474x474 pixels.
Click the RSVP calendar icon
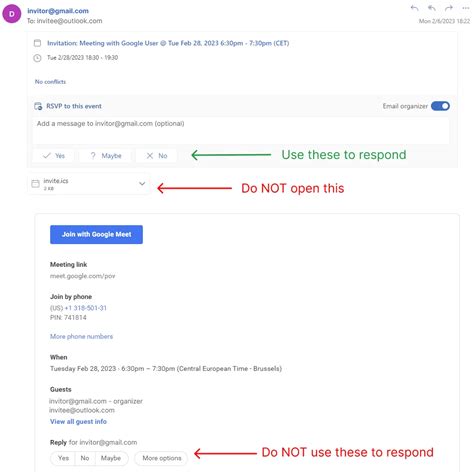coord(38,106)
